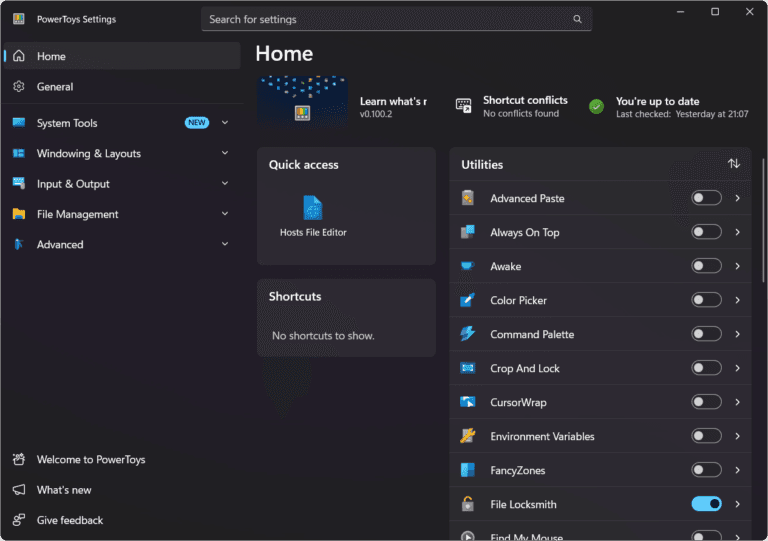This screenshot has width=768, height=541.
Task: Click the Windowing & Layouts icon
Action: [19, 153]
